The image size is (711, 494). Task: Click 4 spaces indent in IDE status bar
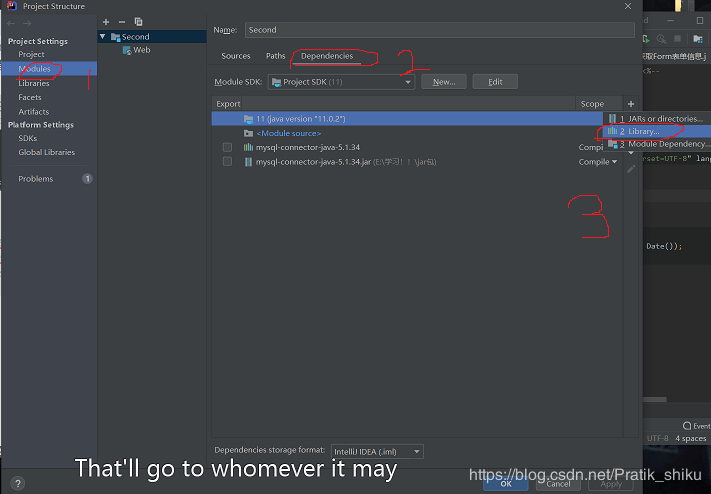[x=690, y=438]
